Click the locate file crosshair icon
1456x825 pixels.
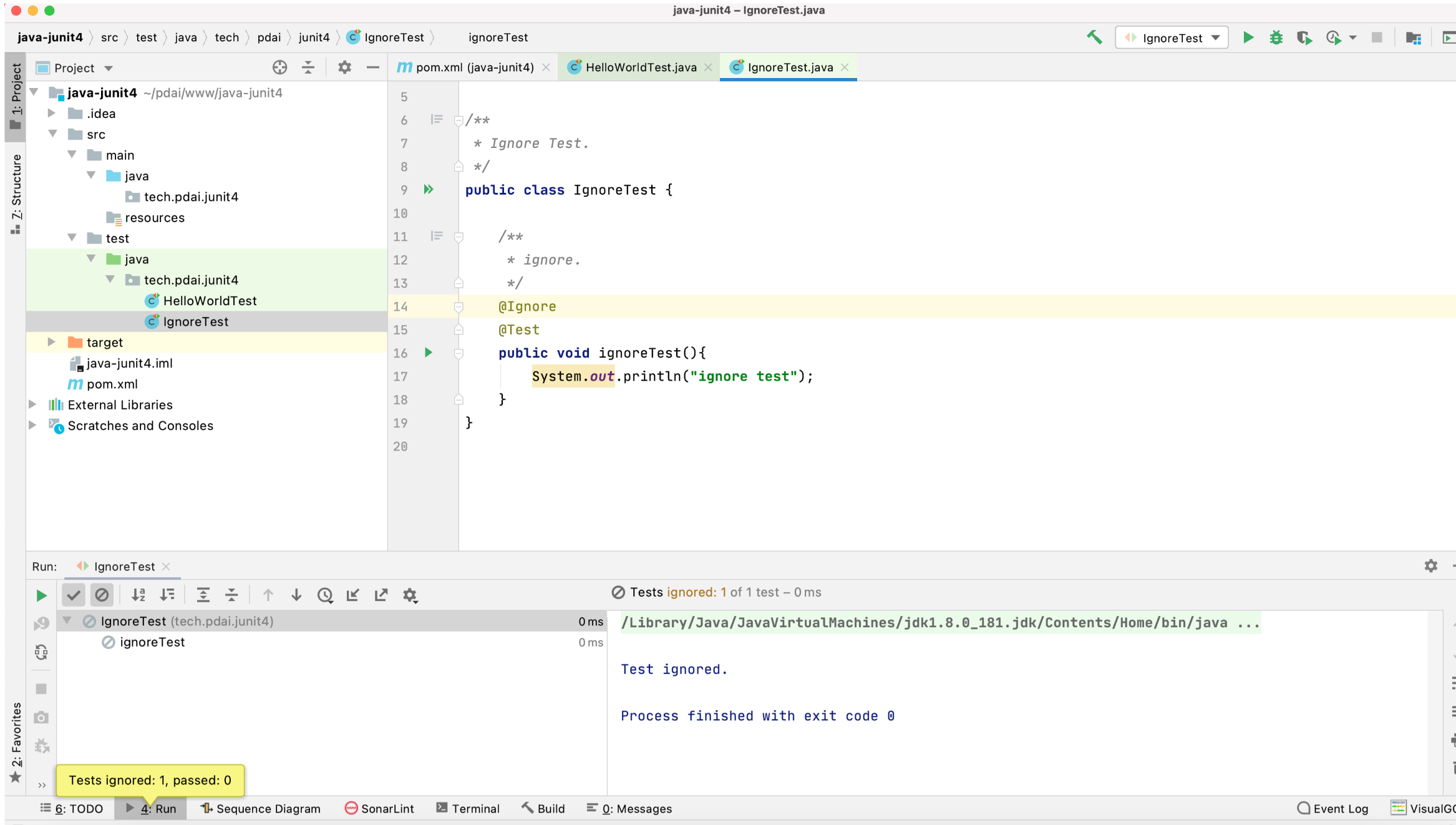pyautogui.click(x=279, y=67)
